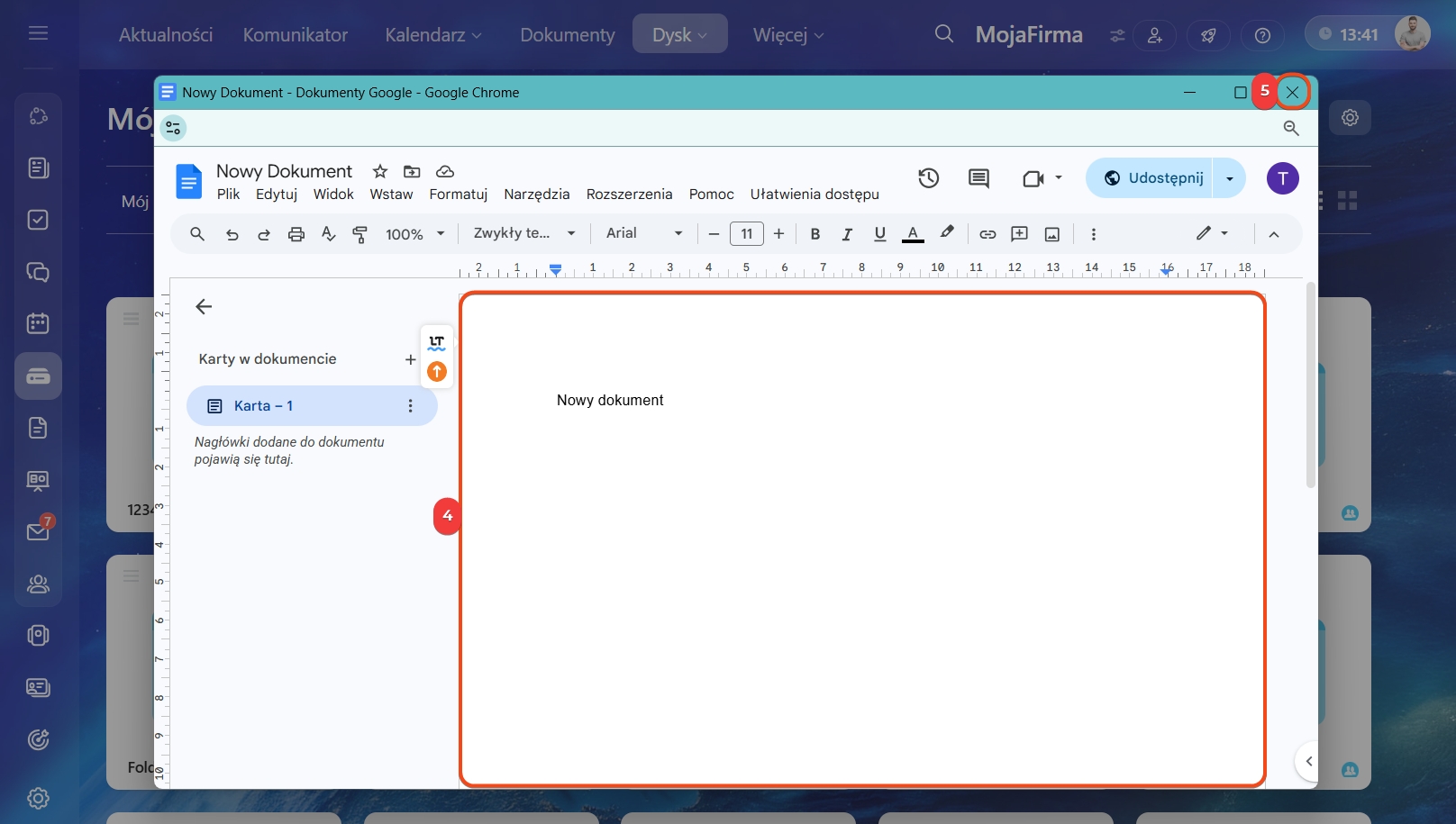Viewport: 1456px width, 824px height.
Task: Open the Wstaw menu
Action: [x=391, y=195]
